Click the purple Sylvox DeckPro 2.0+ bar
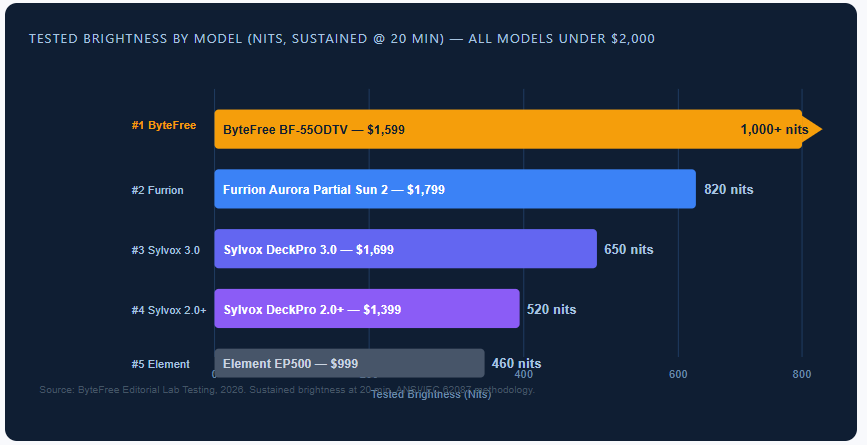867x445 pixels. click(367, 309)
